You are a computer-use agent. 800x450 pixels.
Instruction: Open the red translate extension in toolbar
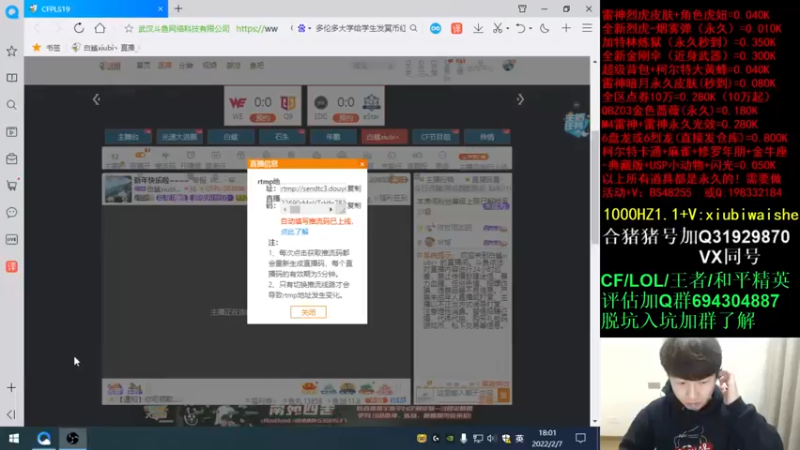[x=457, y=29]
